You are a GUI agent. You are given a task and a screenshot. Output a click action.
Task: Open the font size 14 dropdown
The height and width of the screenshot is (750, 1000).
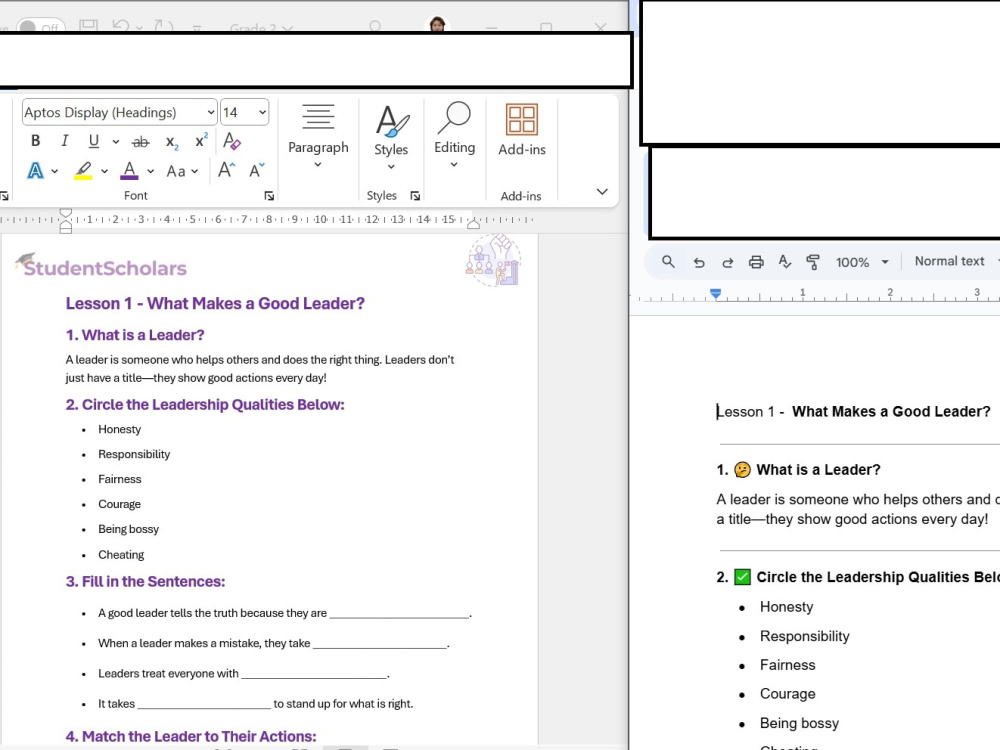click(x=262, y=112)
